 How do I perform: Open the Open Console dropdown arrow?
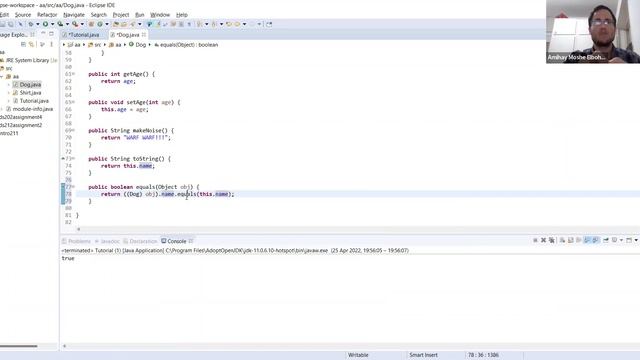pos(636,240)
